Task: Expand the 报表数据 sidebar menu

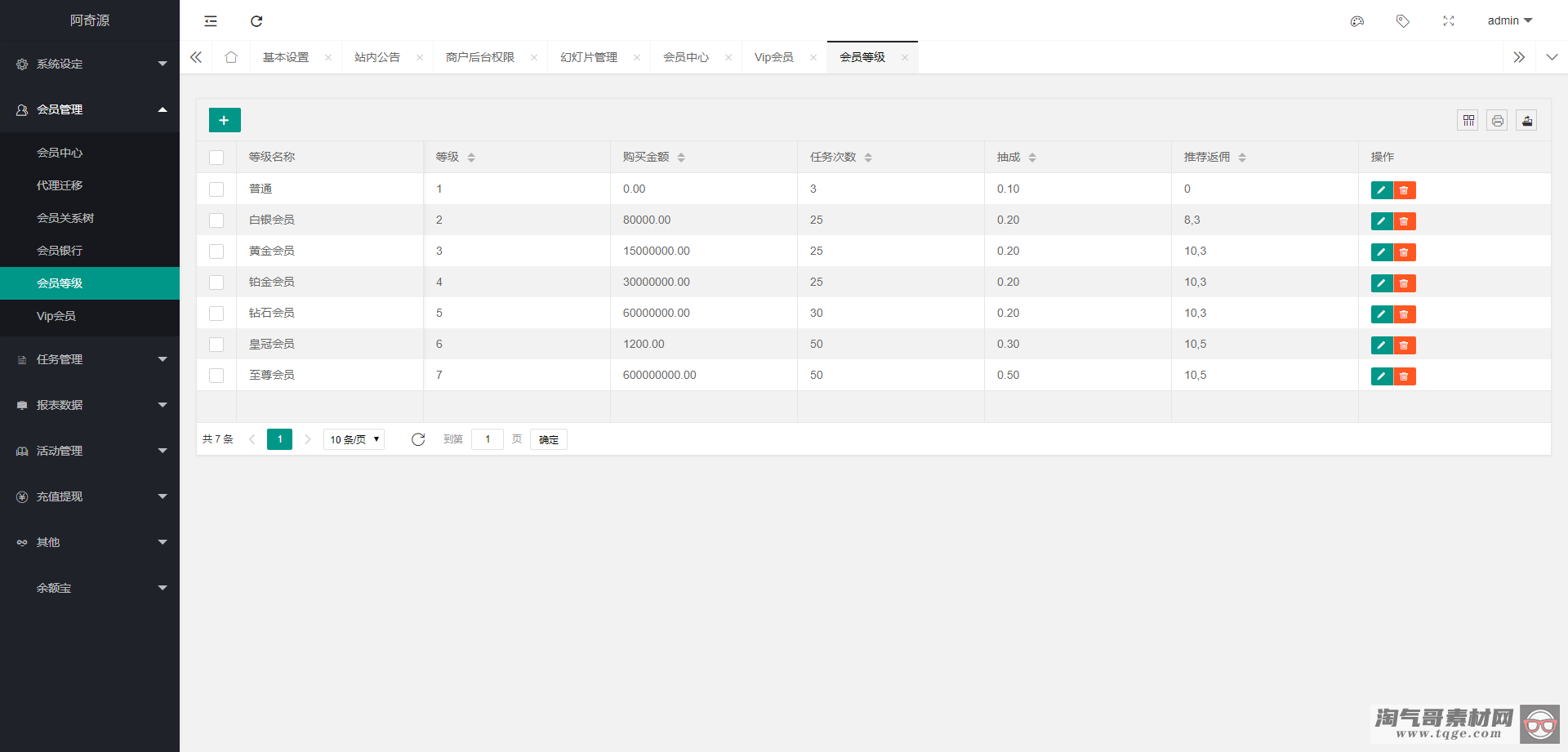Action: pos(90,405)
